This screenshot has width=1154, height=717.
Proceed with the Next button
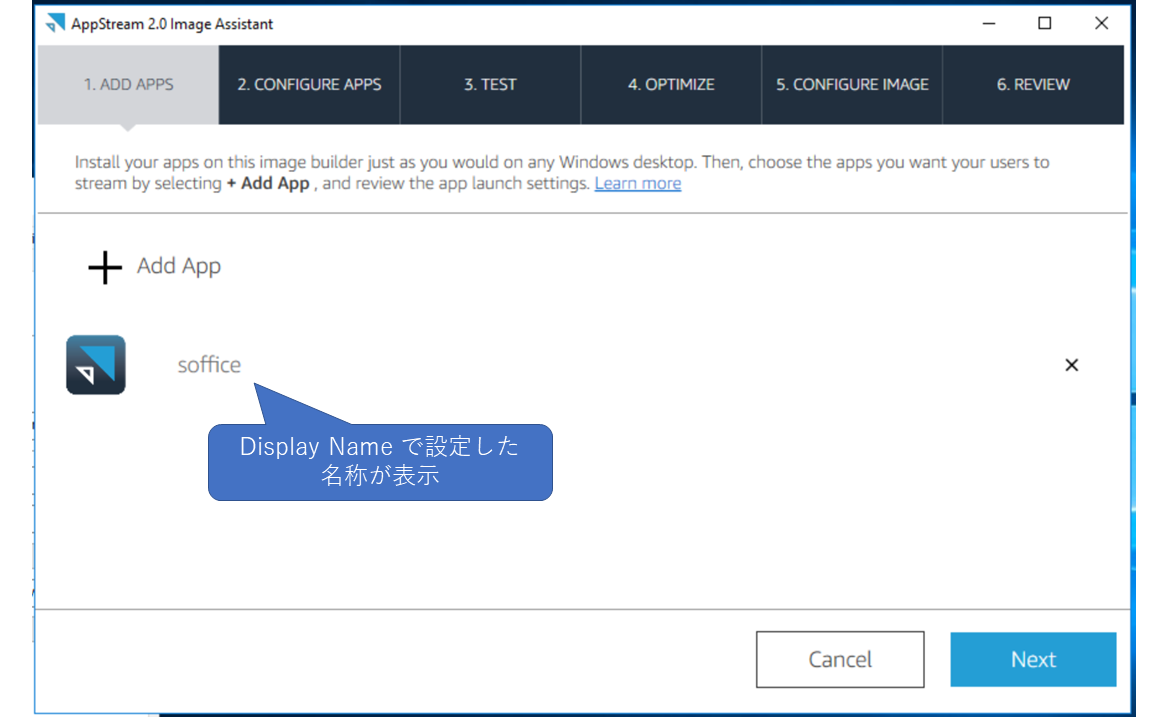pos(1033,660)
